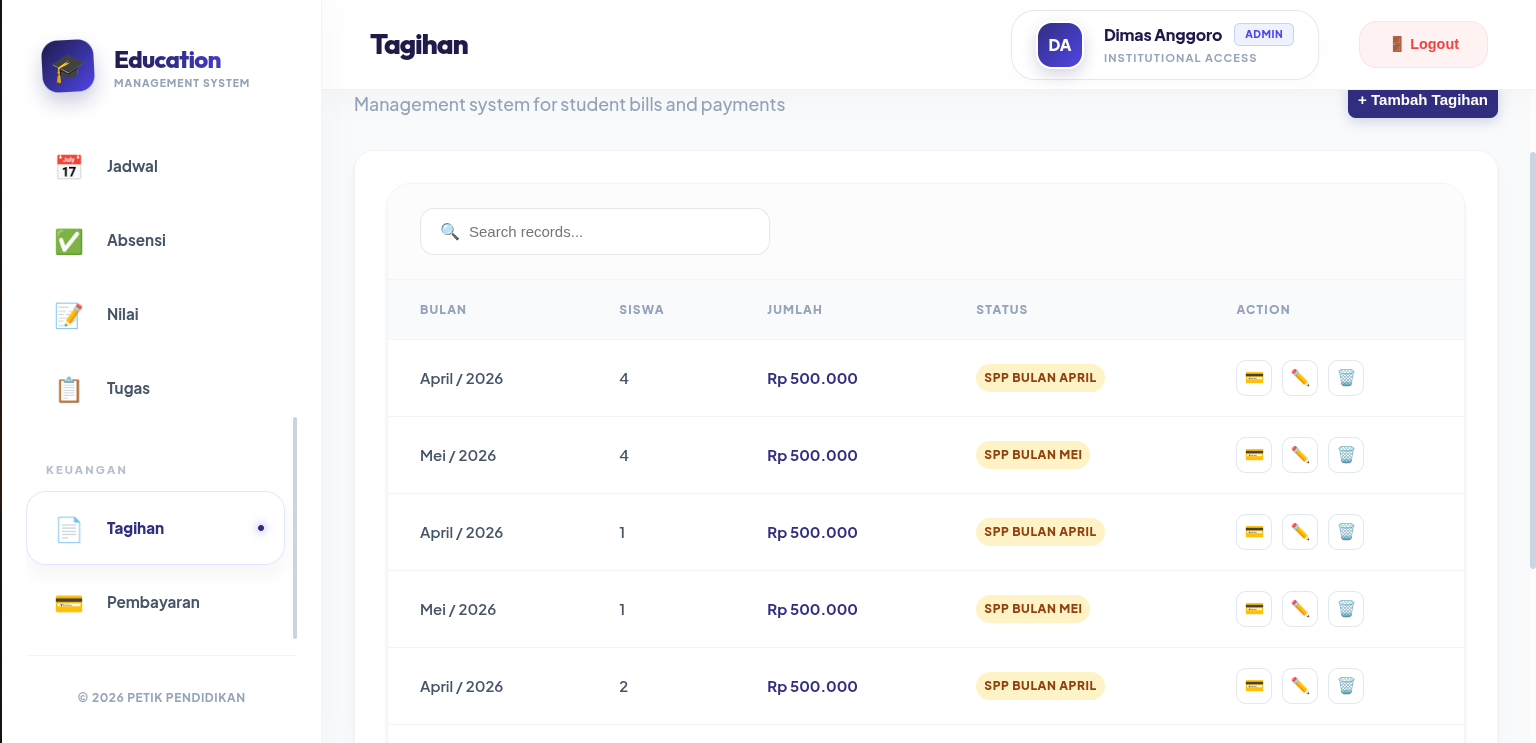The image size is (1536, 743).
Task: Click the document icon beside Tagihan
Action: (68, 529)
